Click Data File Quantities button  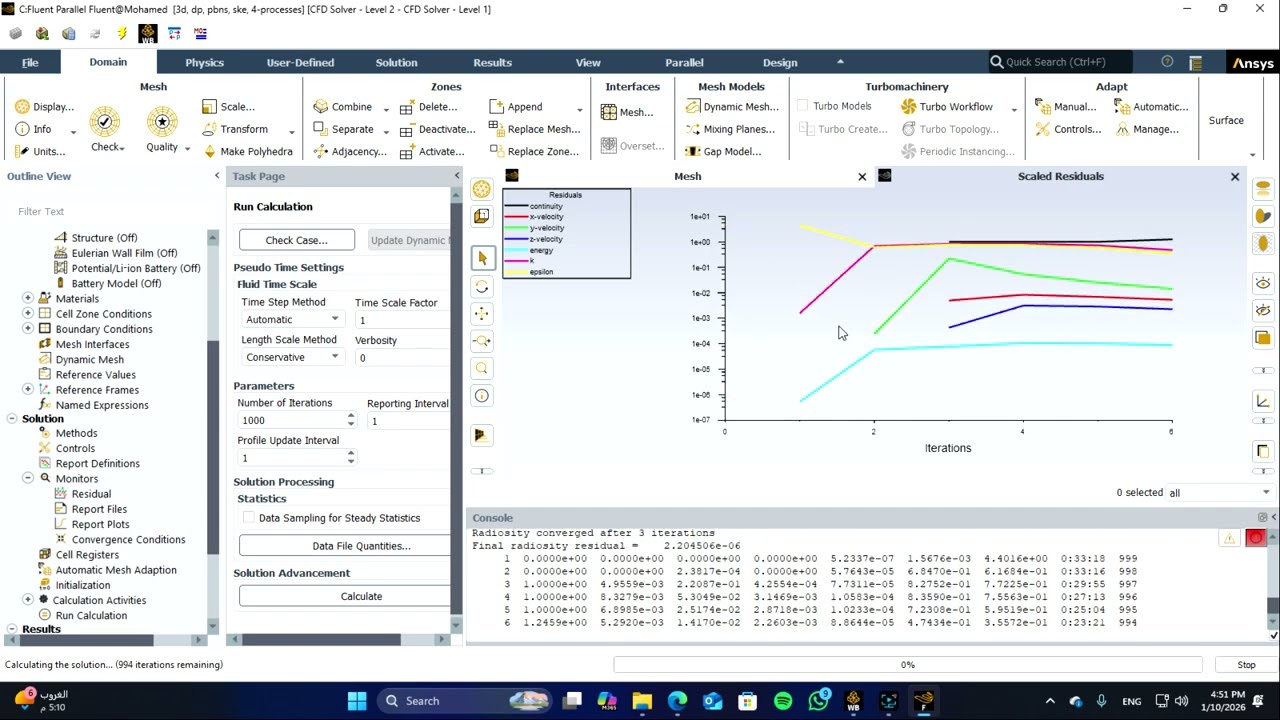click(x=344, y=546)
